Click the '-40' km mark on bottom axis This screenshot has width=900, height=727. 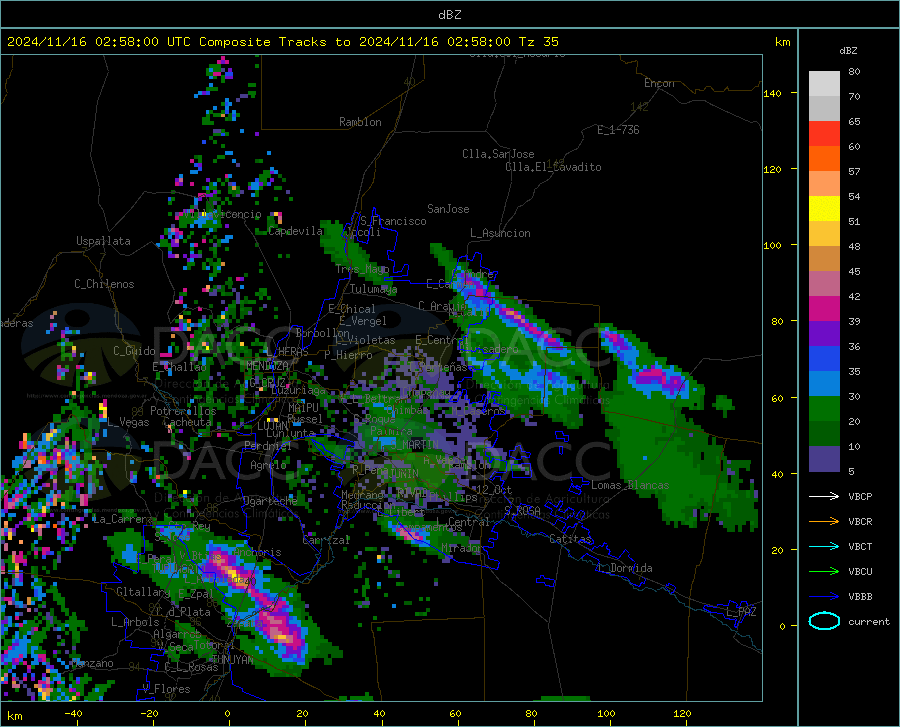[73, 713]
